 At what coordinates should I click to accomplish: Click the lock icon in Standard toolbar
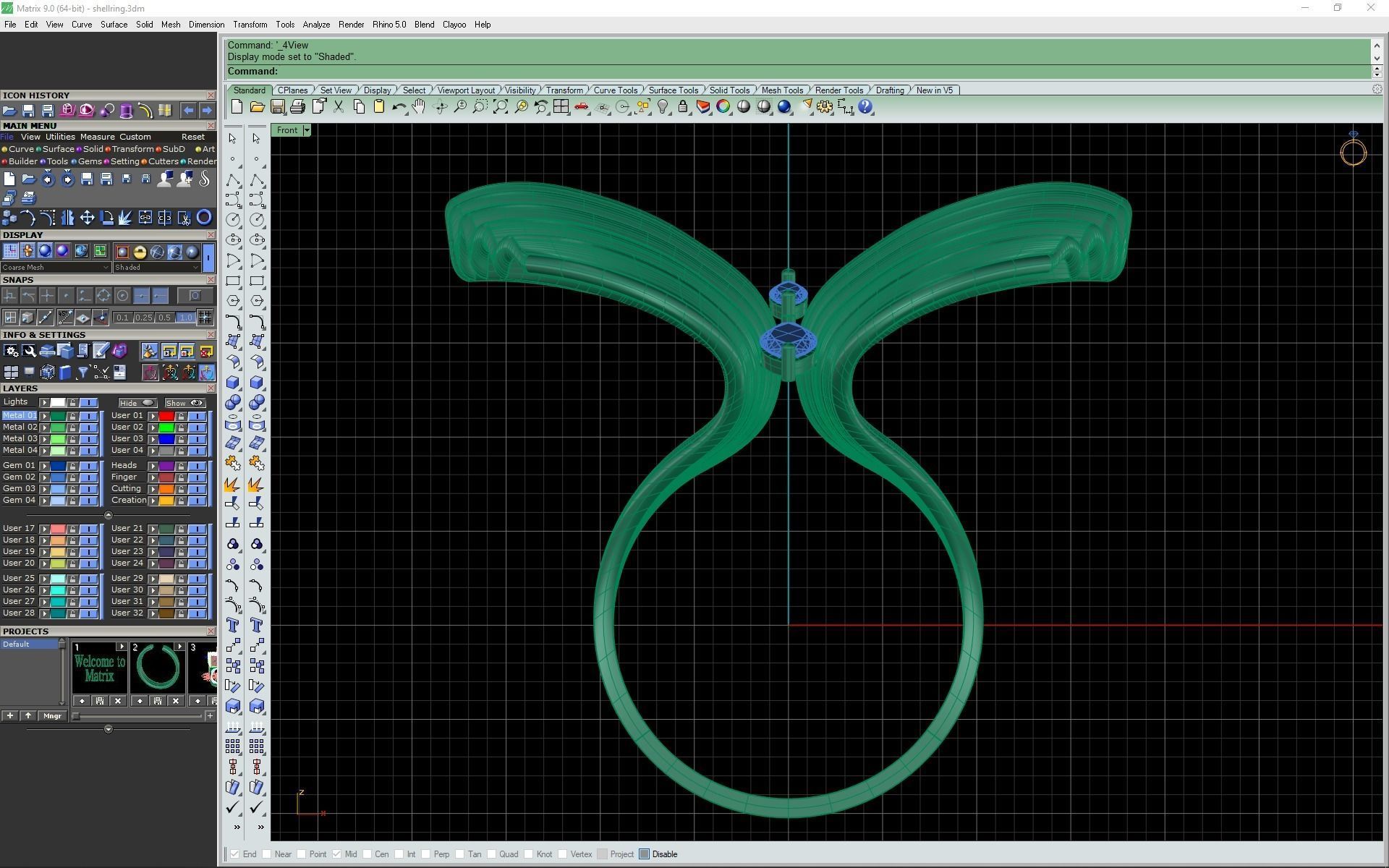682,107
